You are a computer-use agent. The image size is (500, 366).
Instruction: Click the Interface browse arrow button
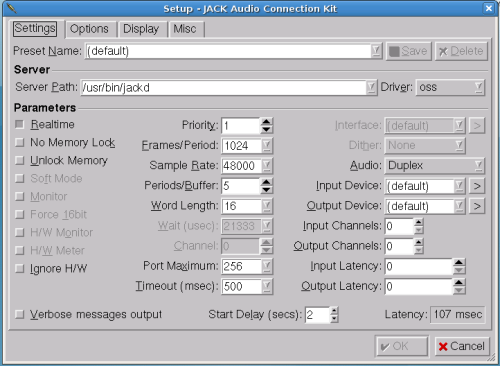pyautogui.click(x=477, y=126)
